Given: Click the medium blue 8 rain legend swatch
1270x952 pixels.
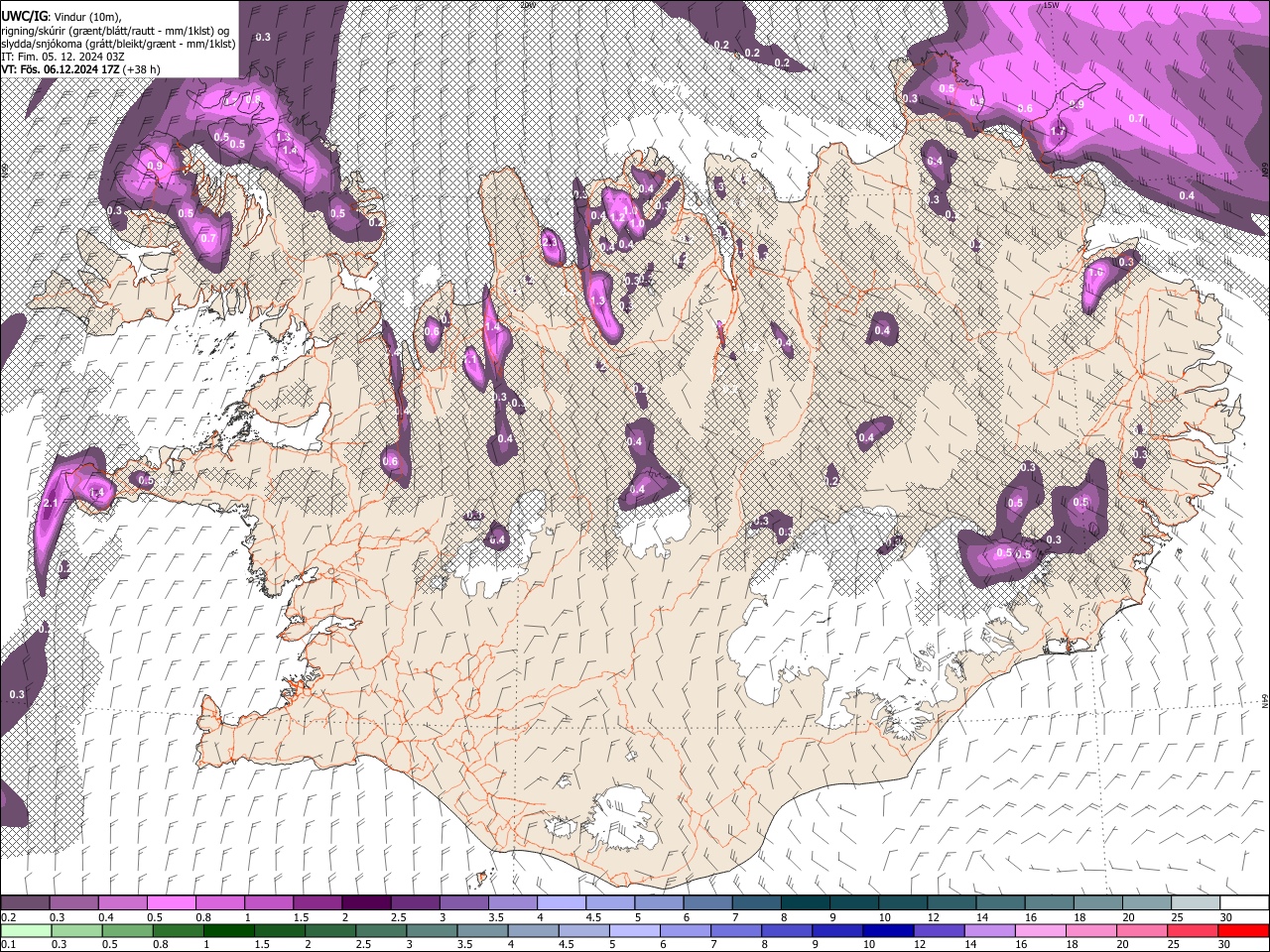Looking at the screenshot, I should [x=785, y=930].
